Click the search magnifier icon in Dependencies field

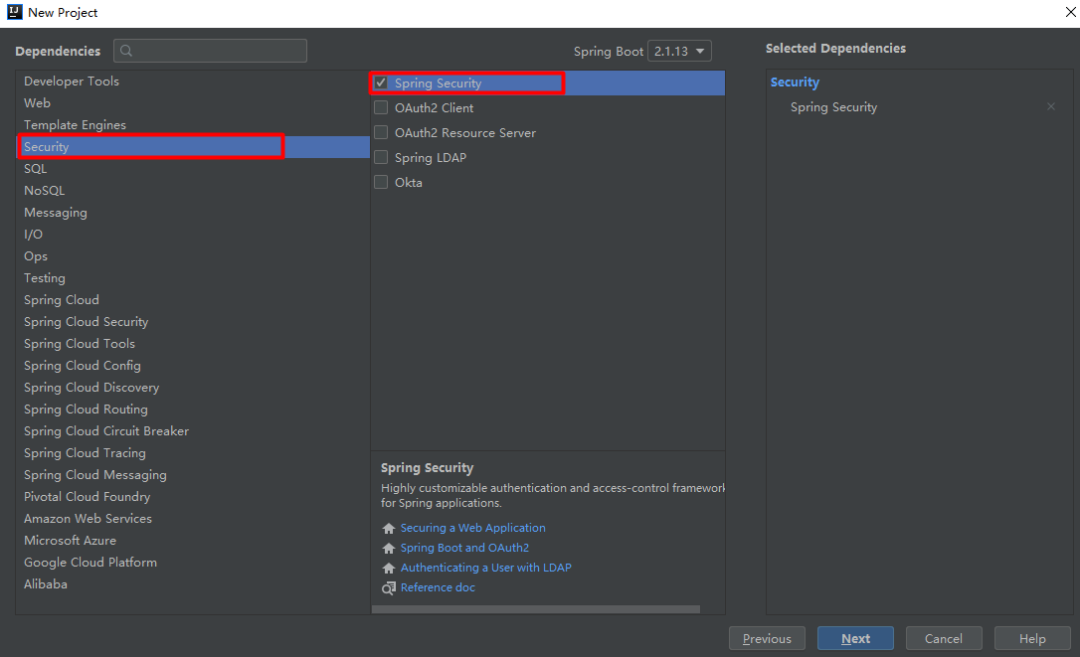(x=127, y=51)
